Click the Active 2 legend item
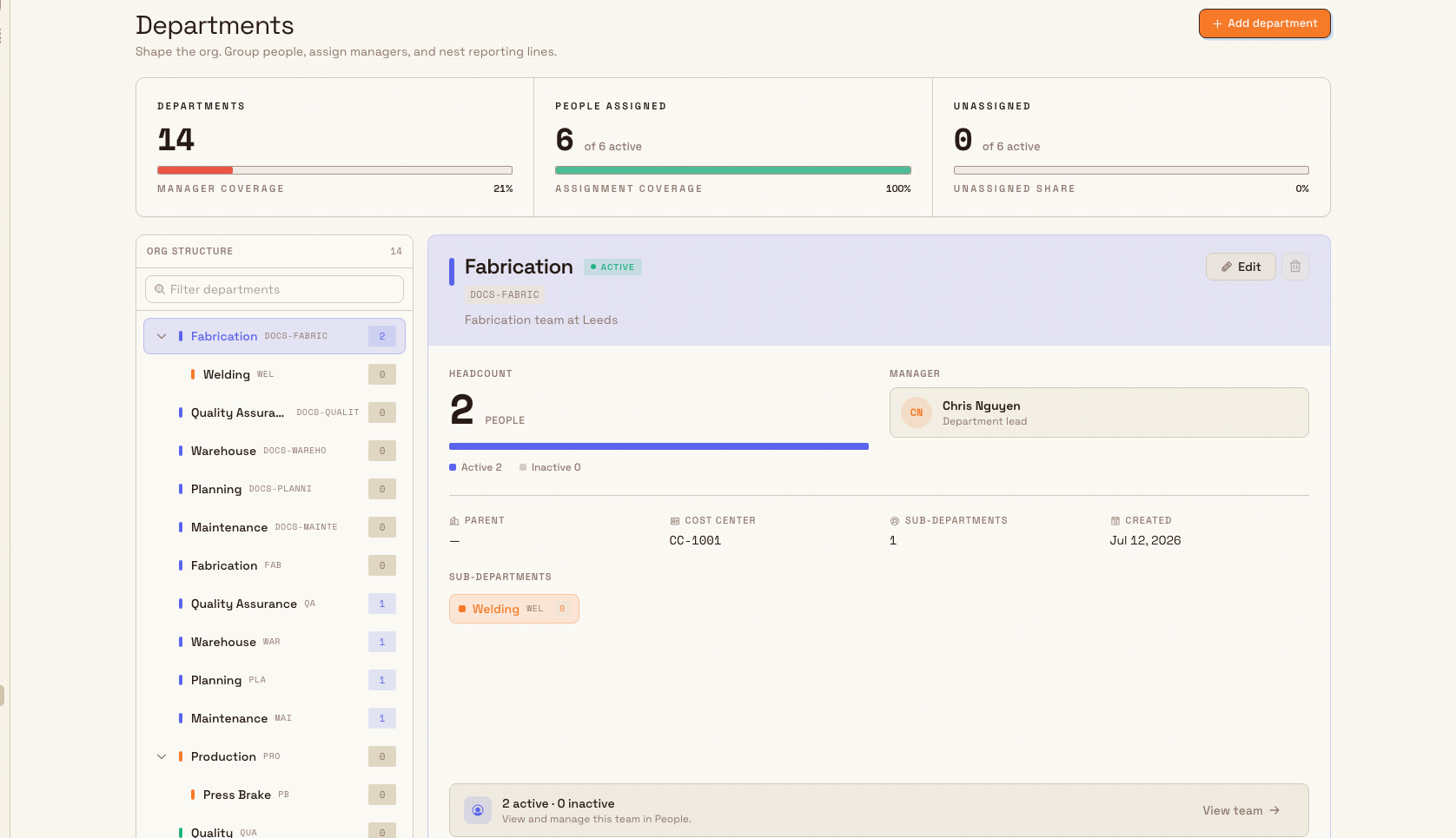The width and height of the screenshot is (1456, 838). (475, 467)
